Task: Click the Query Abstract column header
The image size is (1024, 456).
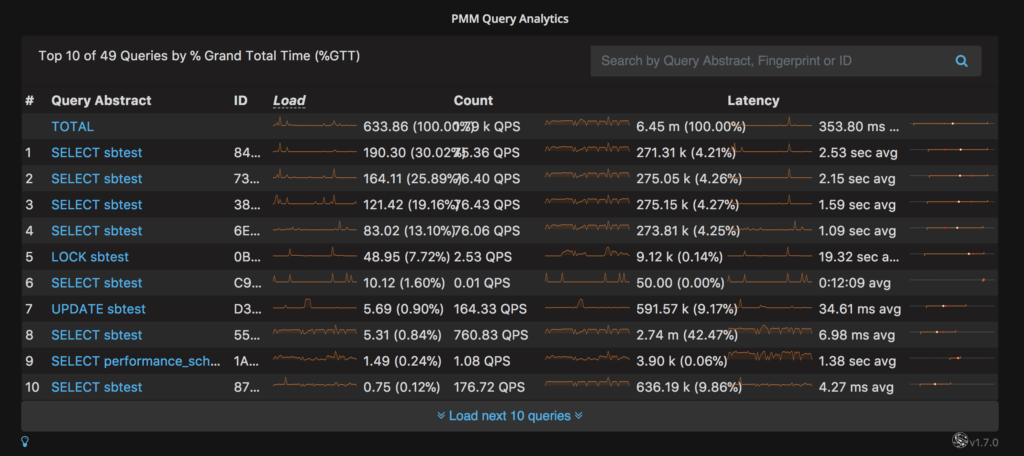Action: point(101,101)
